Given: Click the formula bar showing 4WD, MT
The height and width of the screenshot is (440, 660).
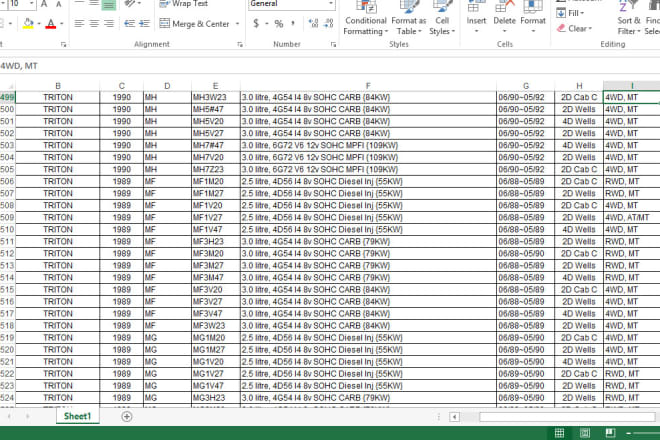Looking at the screenshot, I should [x=330, y=66].
